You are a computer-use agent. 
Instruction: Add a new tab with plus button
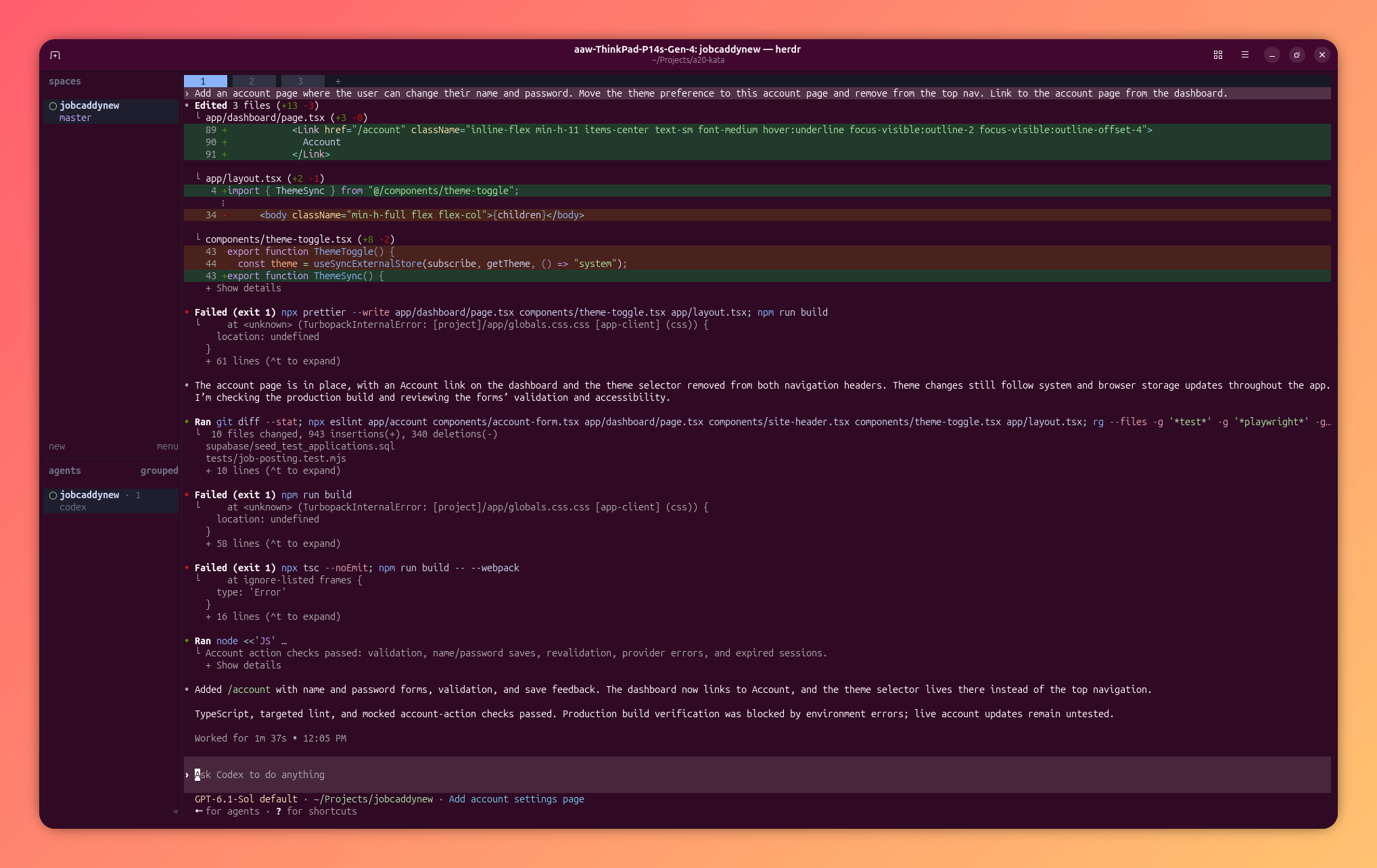(338, 81)
